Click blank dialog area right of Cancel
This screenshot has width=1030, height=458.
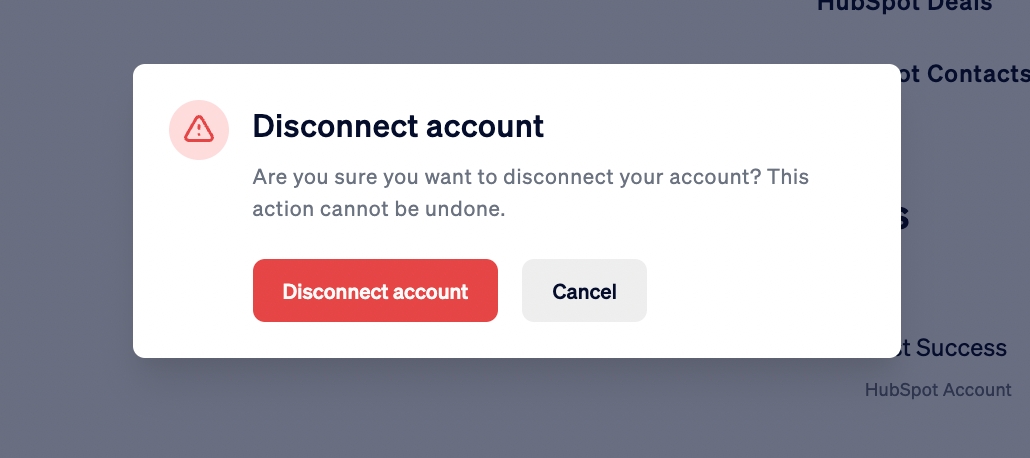click(x=770, y=291)
